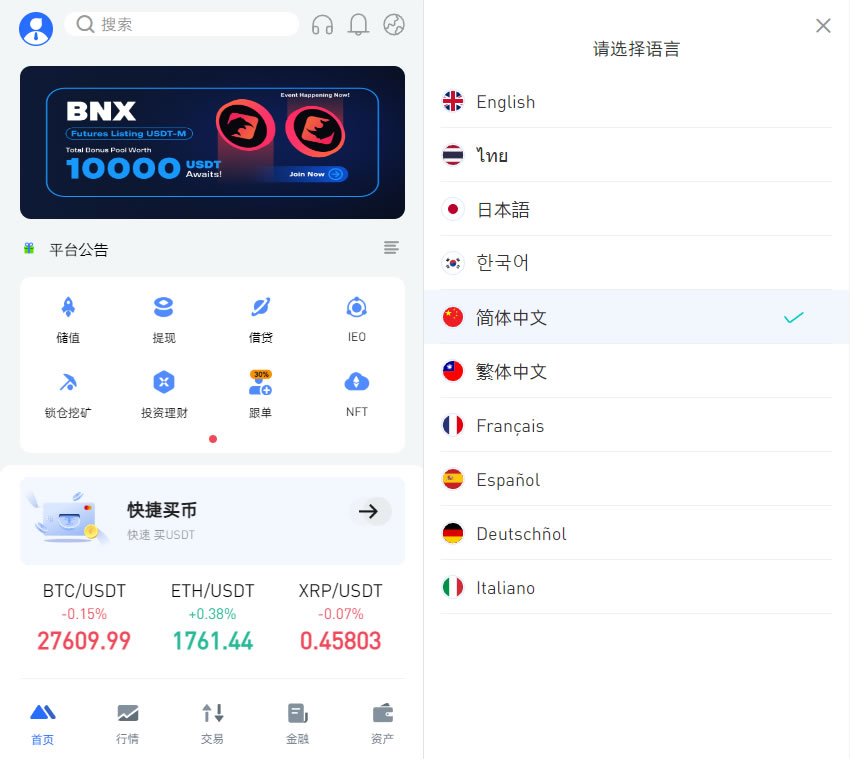Open 投资理财 investment hexagon icon
The height and width of the screenshot is (759, 850).
coord(164,382)
